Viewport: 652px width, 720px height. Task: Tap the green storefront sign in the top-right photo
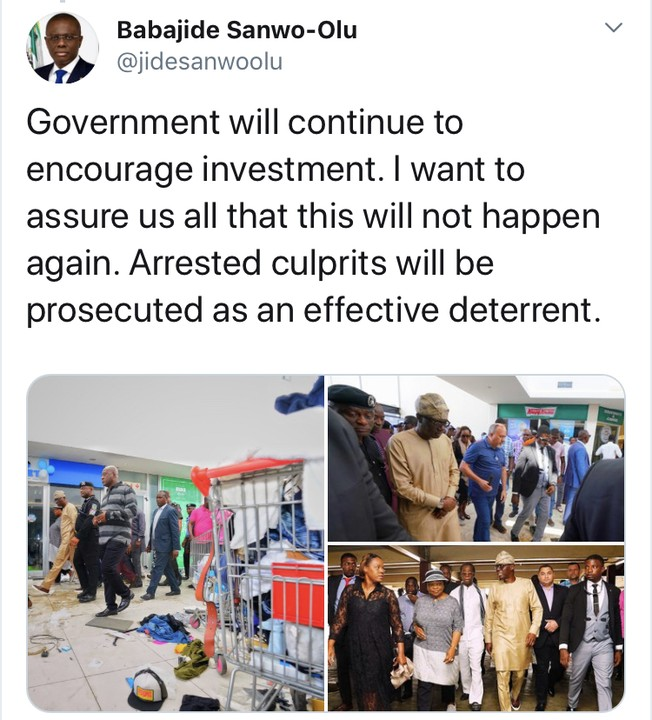[x=543, y=412]
